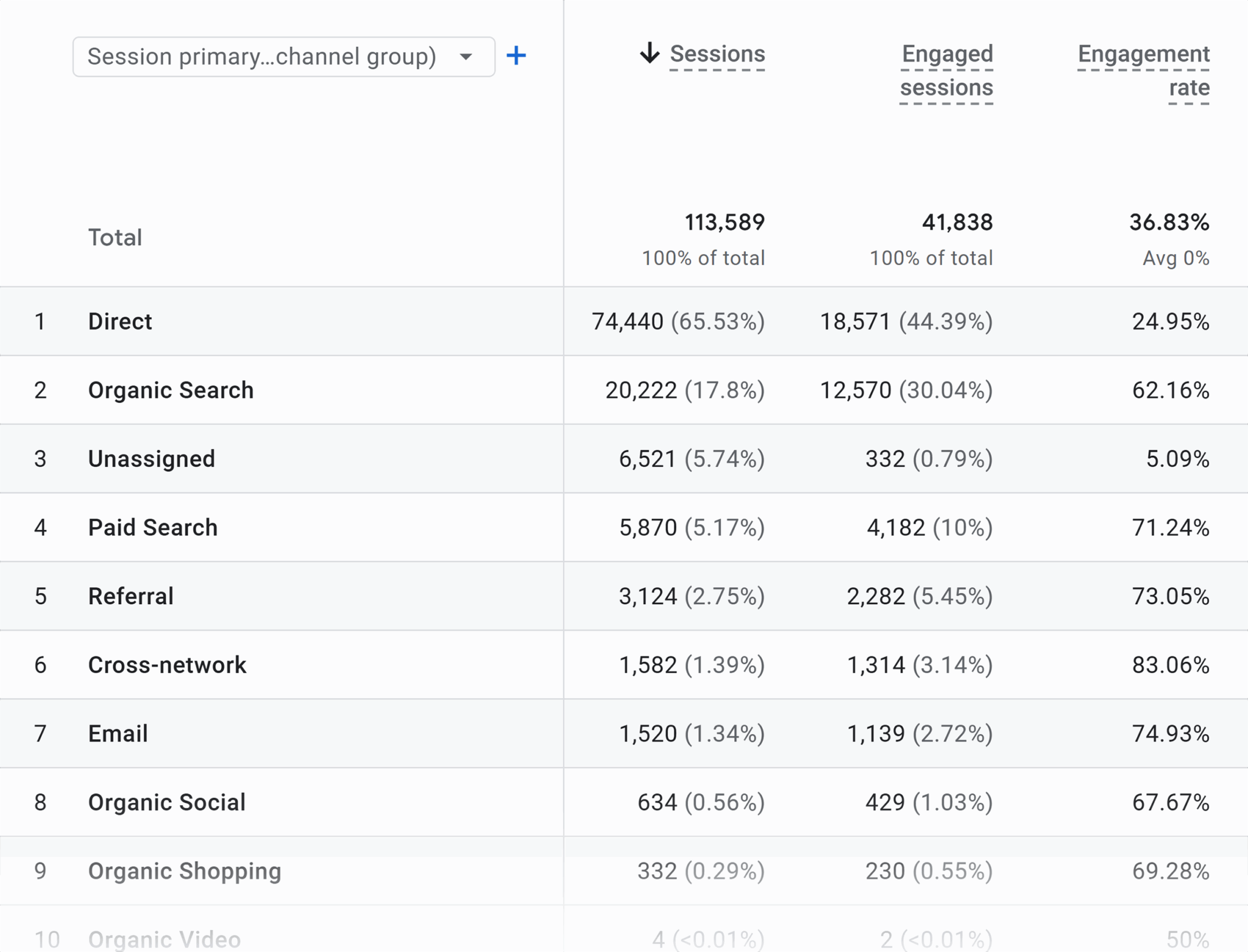Image resolution: width=1248 pixels, height=952 pixels.
Task: Select the Email row label
Action: pos(118,733)
